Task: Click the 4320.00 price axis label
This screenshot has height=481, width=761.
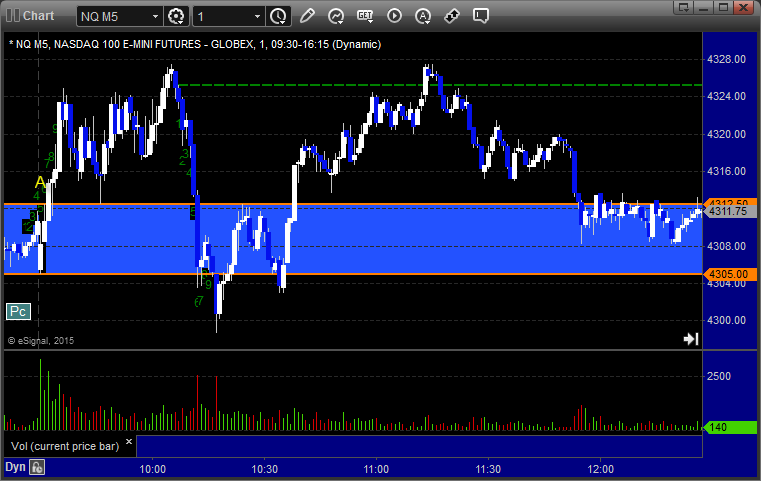Action: tap(727, 134)
